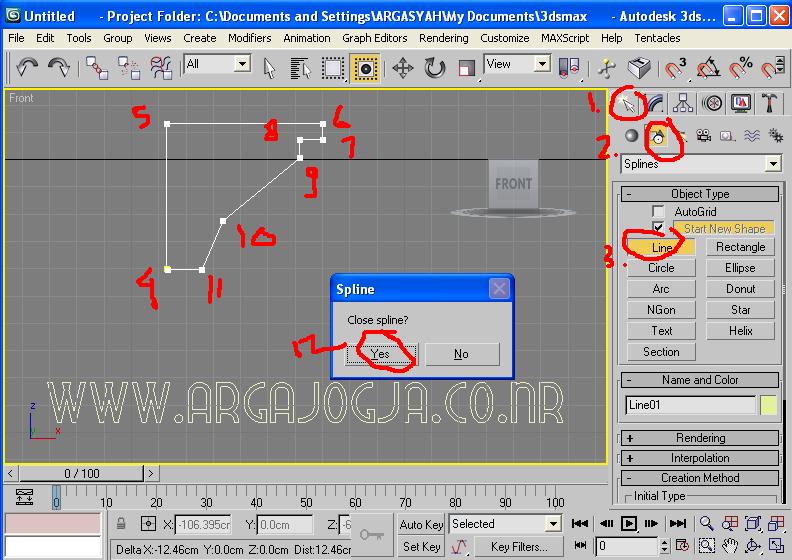Open the Customize menu
This screenshot has height=560, width=792.
(x=505, y=38)
